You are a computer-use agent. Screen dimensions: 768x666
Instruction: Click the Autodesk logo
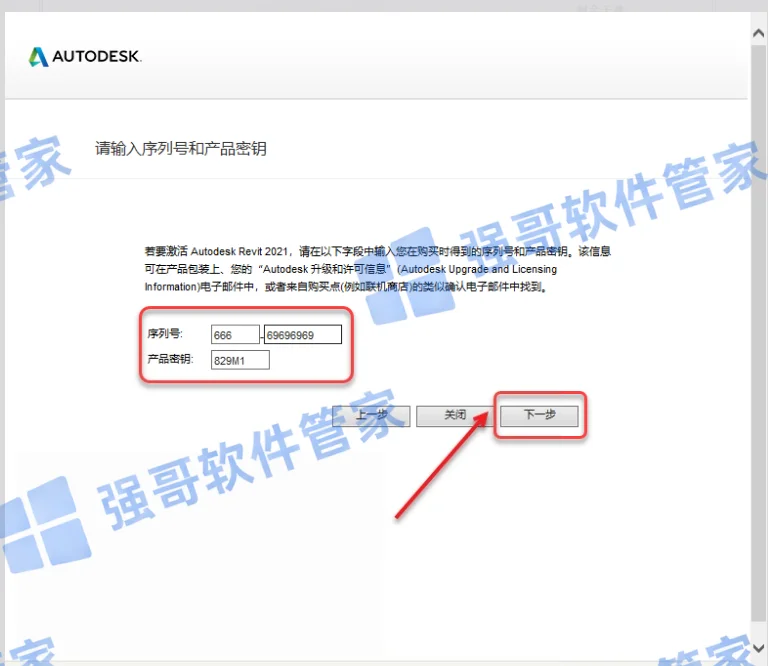(85, 57)
